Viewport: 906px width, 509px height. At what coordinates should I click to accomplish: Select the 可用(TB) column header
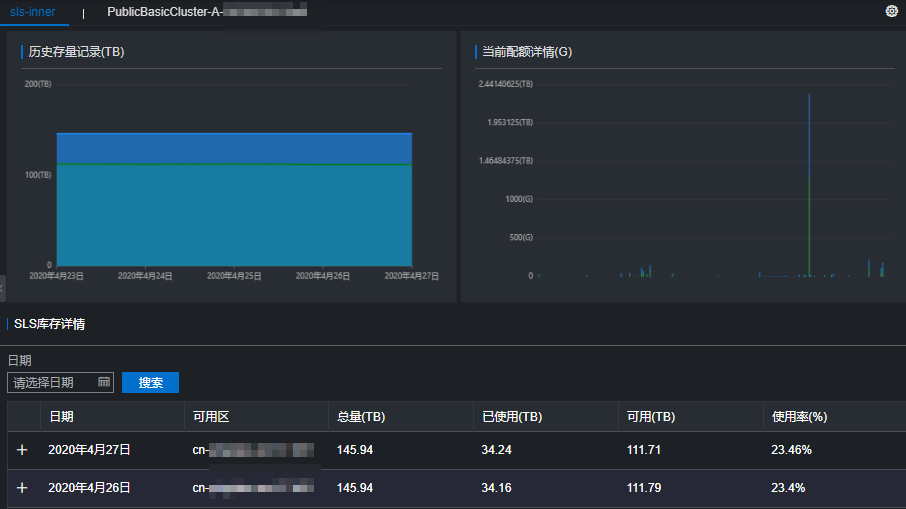pyautogui.click(x=651, y=417)
